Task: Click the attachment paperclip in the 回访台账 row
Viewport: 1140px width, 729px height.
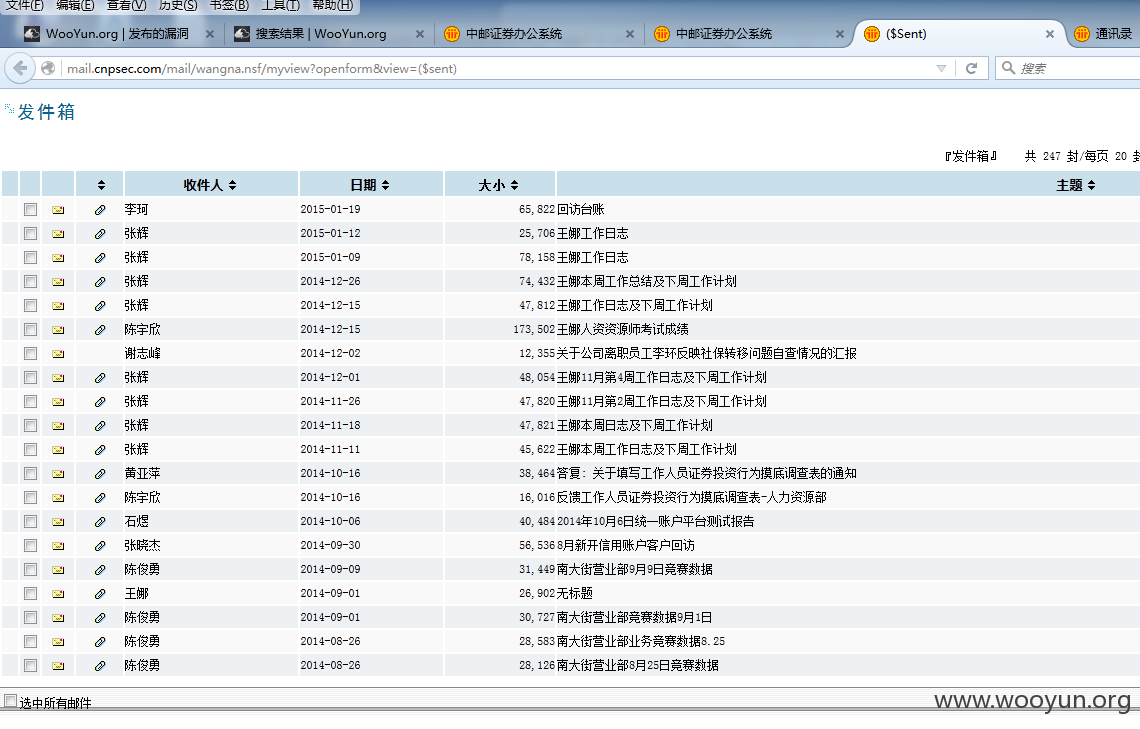Action: tap(100, 210)
